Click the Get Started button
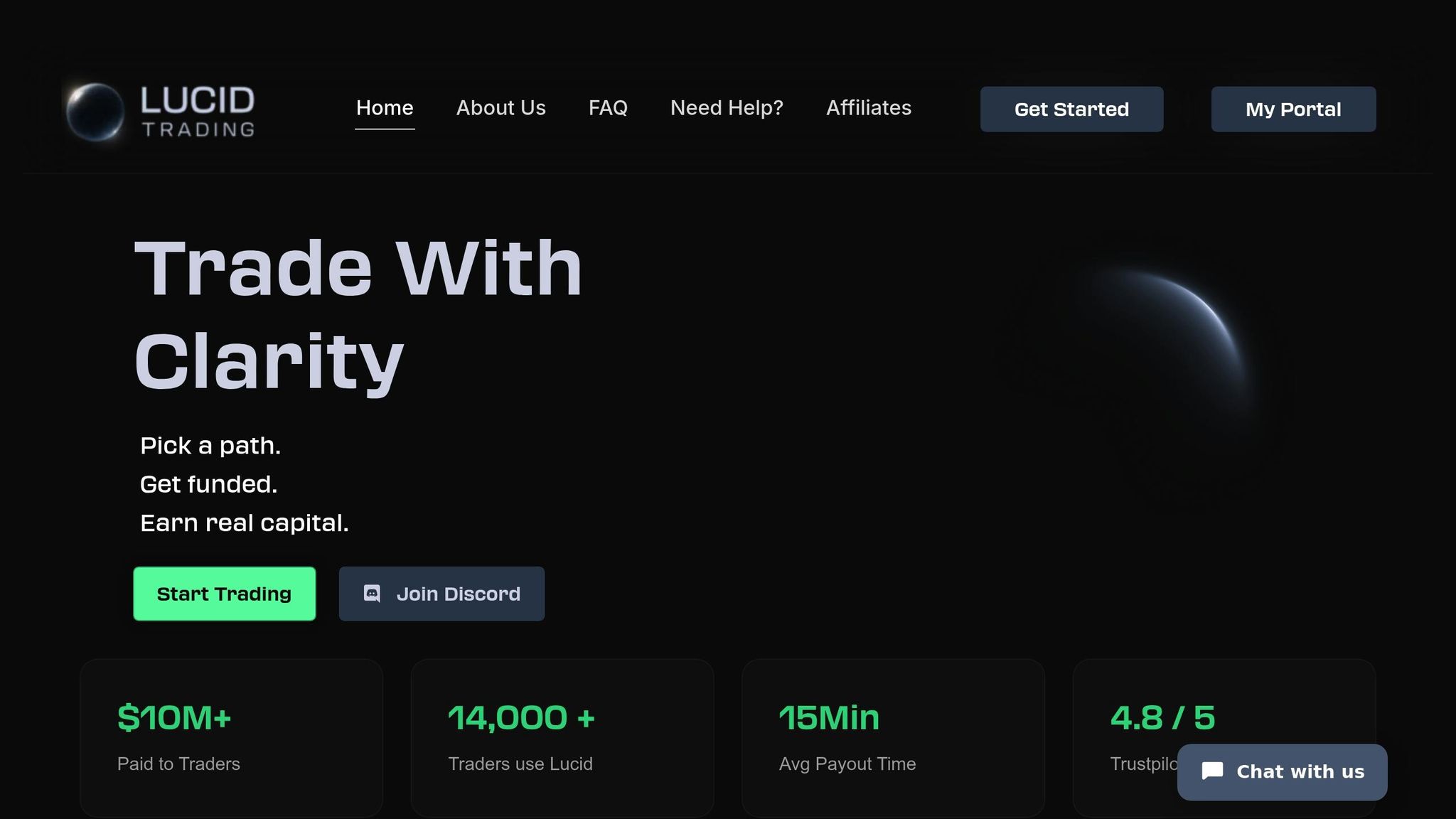 1071,109
